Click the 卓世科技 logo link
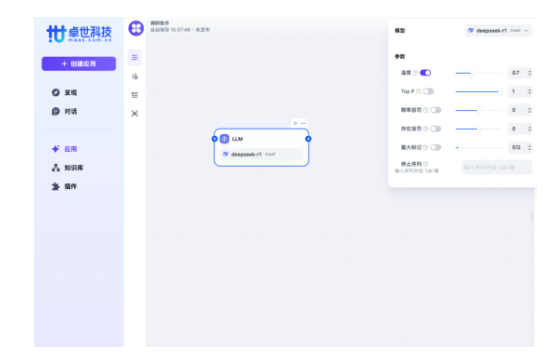 point(79,34)
